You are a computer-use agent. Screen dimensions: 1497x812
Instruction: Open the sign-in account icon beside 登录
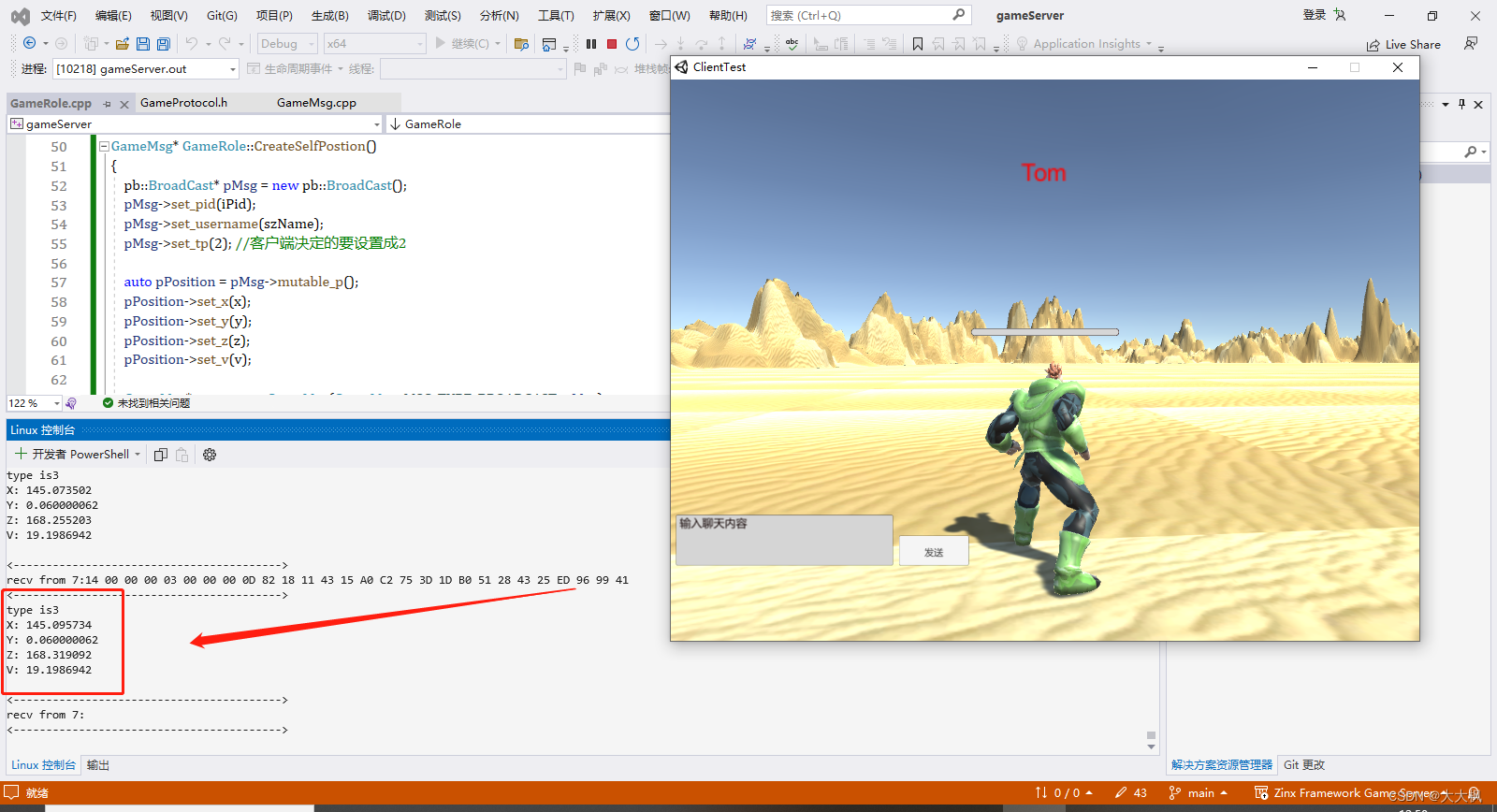(1340, 15)
